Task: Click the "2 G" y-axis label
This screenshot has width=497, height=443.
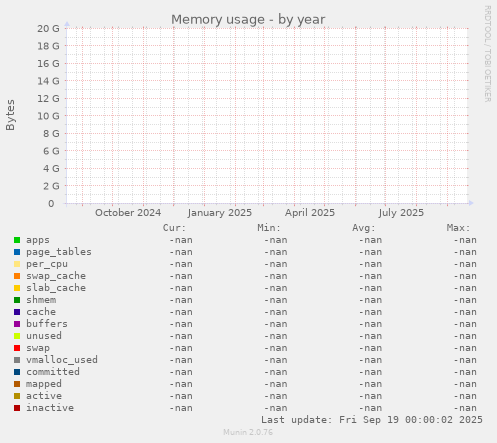Action: click(x=51, y=186)
